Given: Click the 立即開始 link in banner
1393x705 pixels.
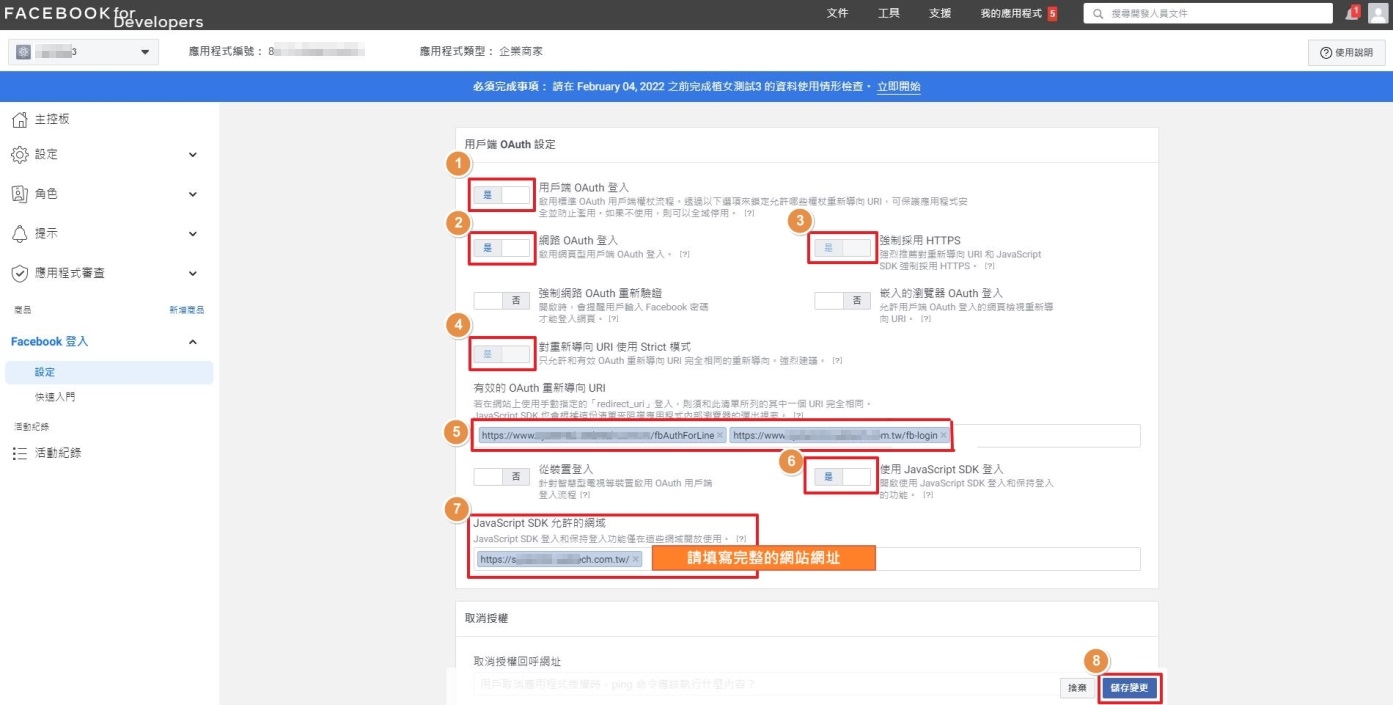Looking at the screenshot, I should pyautogui.click(x=898, y=87).
